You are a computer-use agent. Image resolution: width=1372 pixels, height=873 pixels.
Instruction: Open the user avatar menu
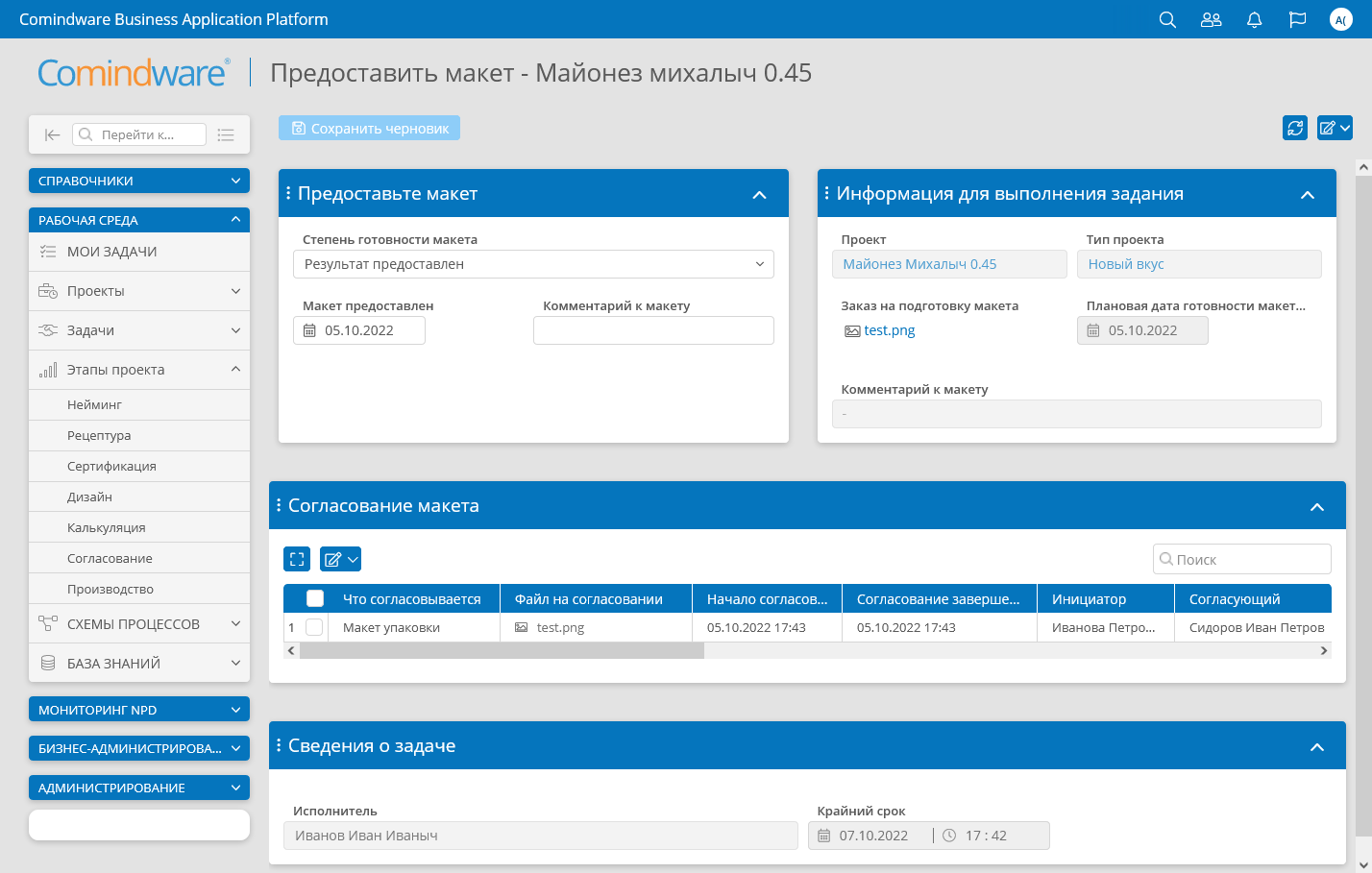click(x=1340, y=19)
